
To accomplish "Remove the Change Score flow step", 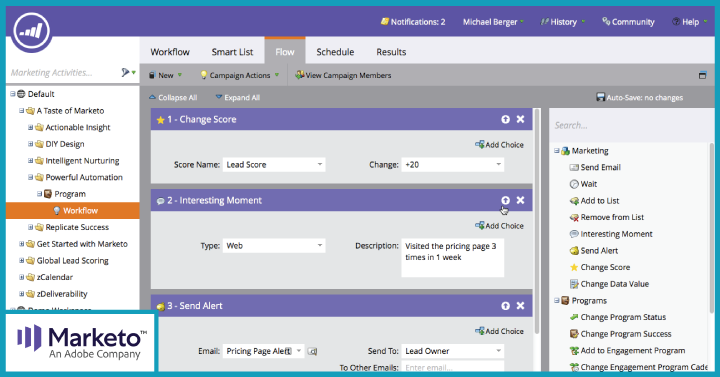I will pyautogui.click(x=520, y=119).
